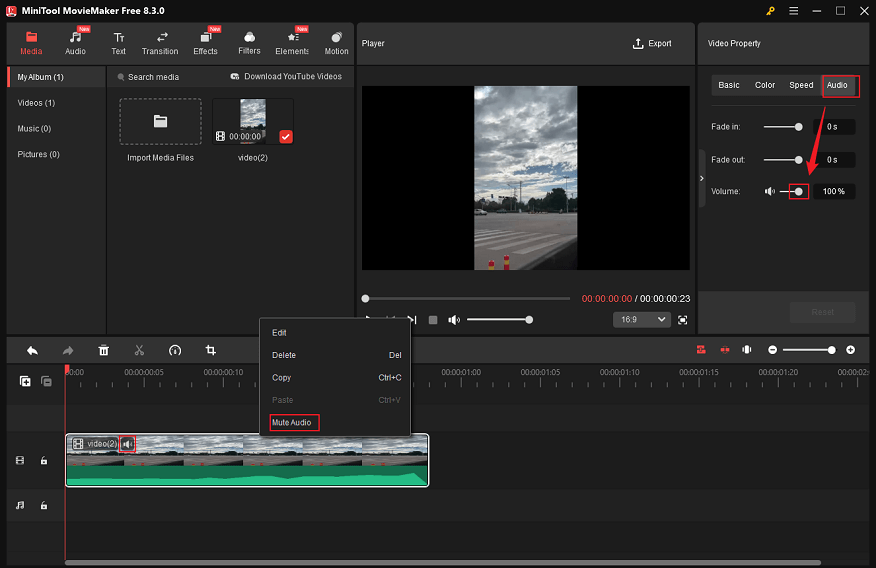
Task: Open the Elements tab
Action: (292, 43)
